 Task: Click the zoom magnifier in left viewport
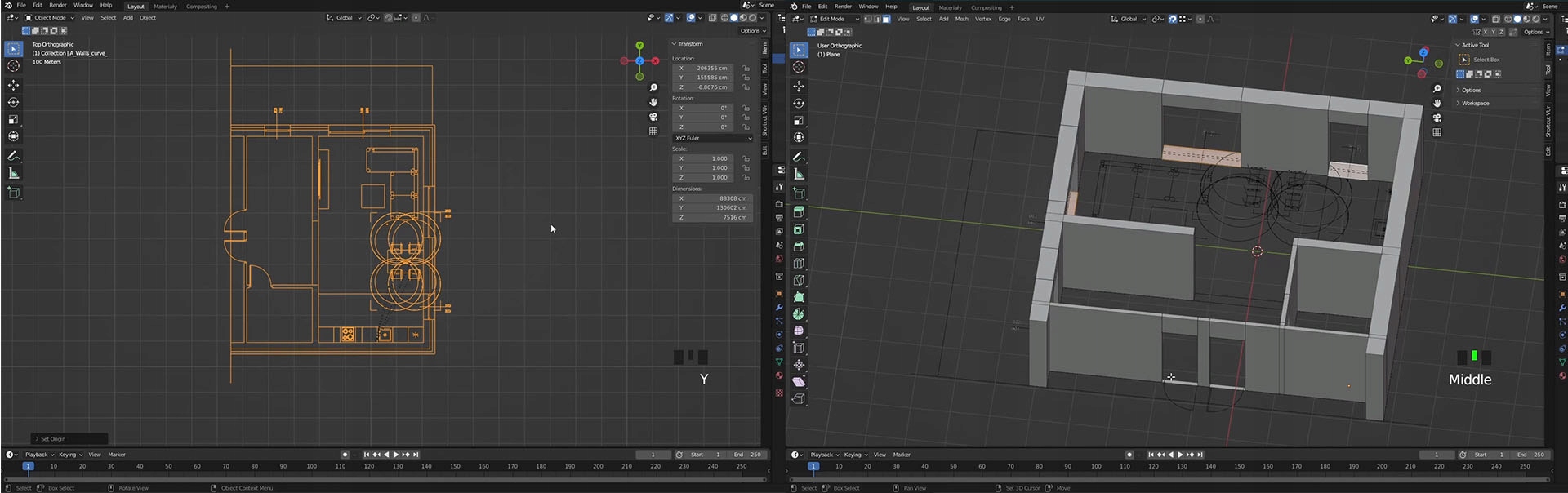click(653, 88)
